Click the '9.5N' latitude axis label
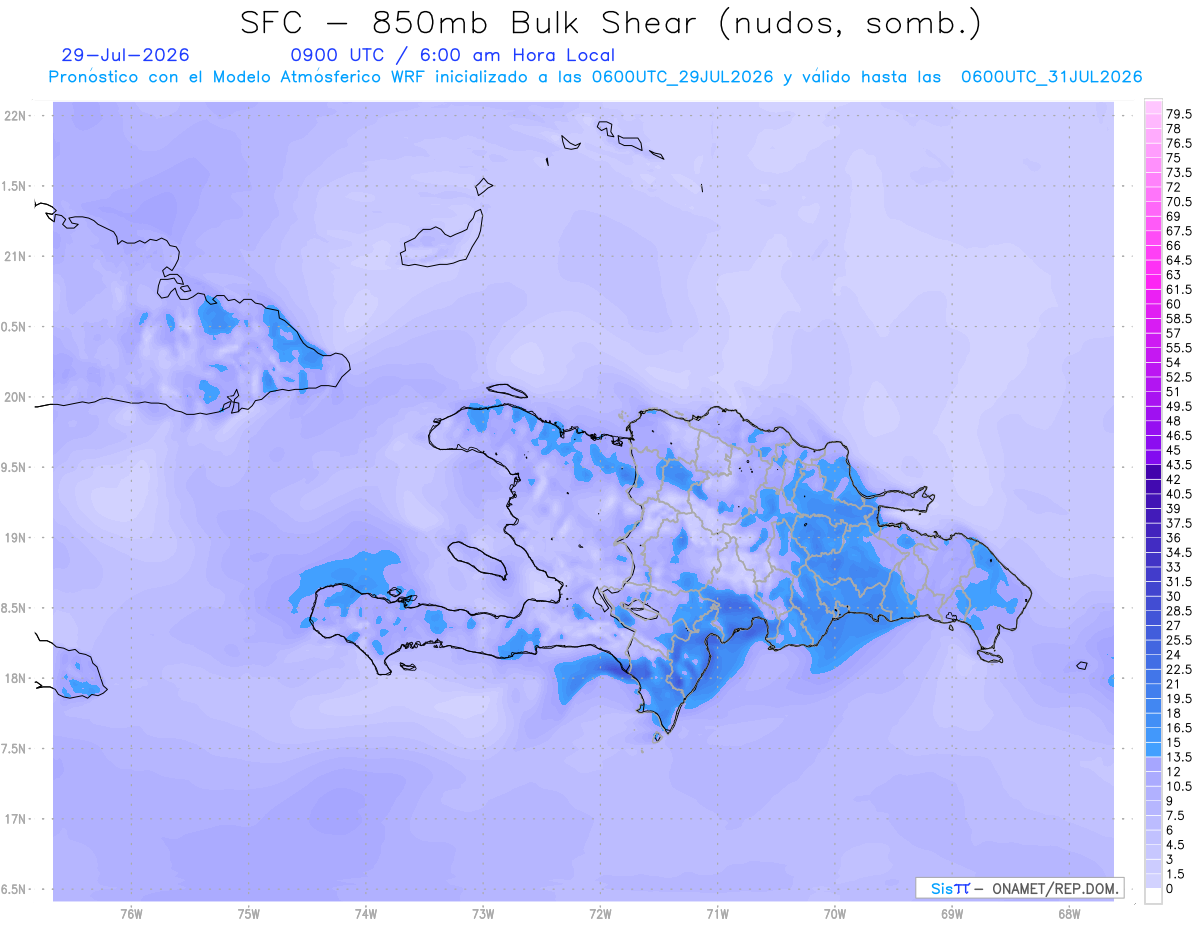The image size is (1200, 927). pos(14,467)
